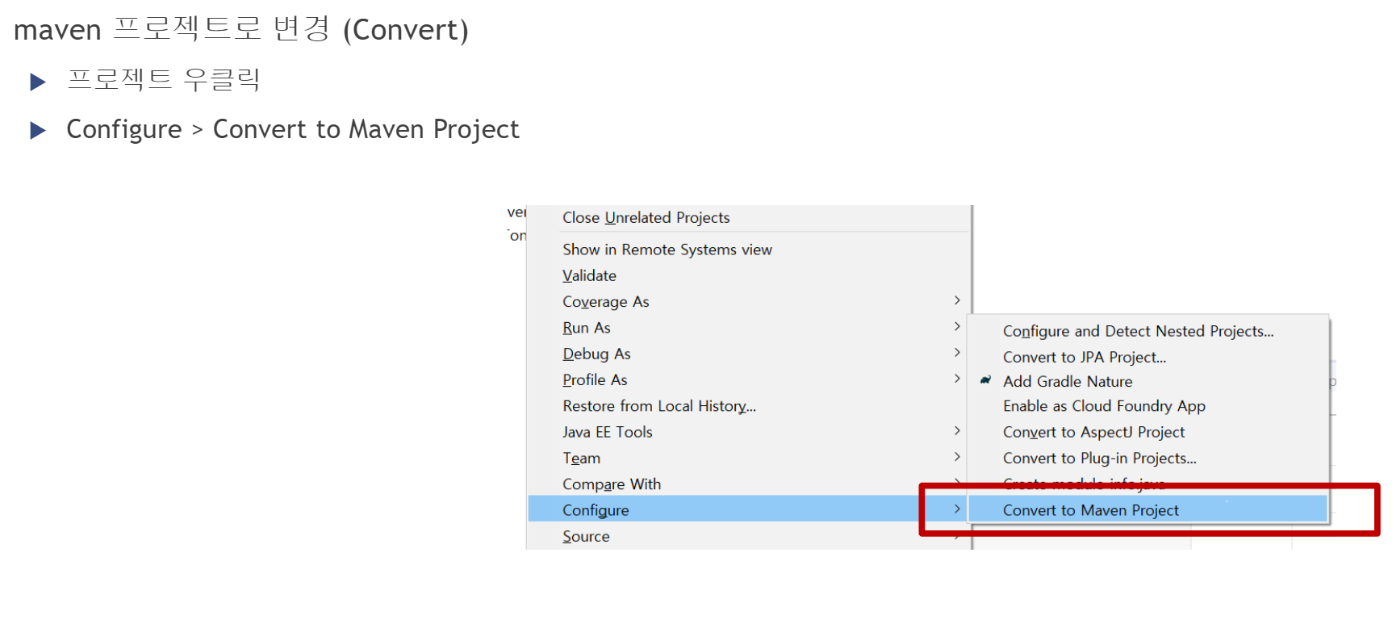
Task: Open the Team submenu
Action: 748,458
